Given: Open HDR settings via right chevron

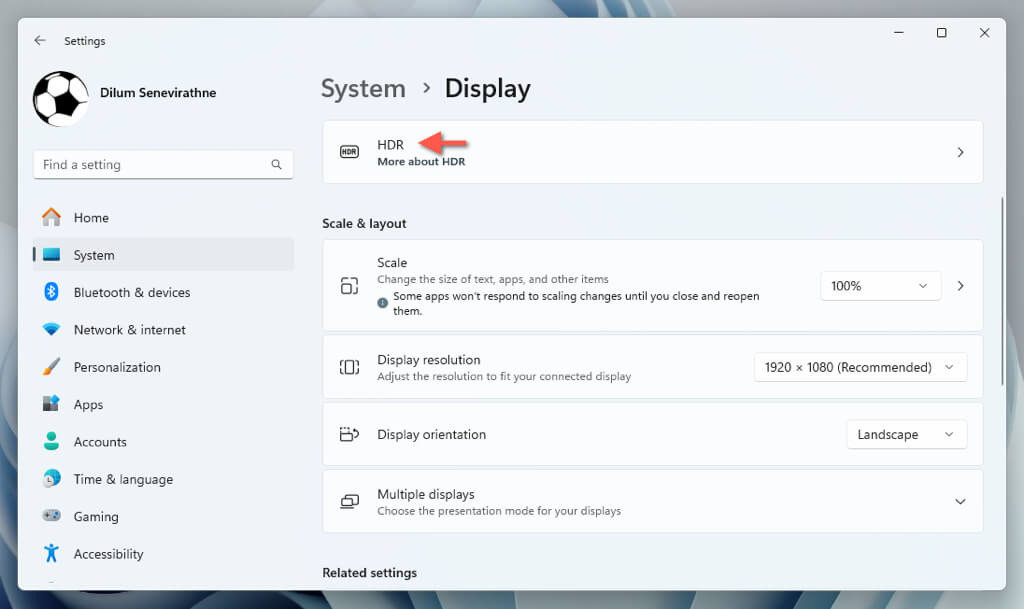Looking at the screenshot, I should click(960, 152).
